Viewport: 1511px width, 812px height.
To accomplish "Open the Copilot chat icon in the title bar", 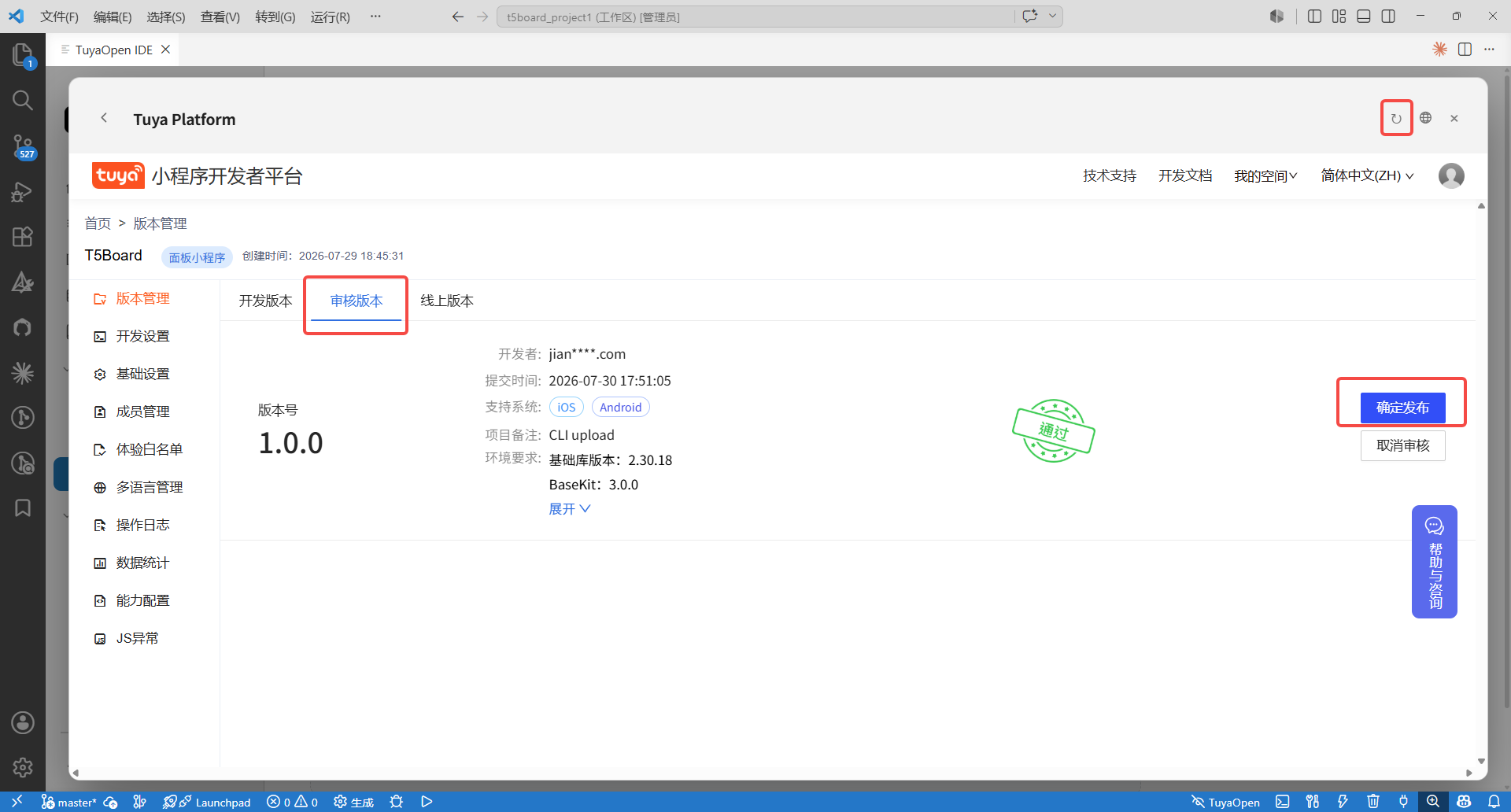I will pyautogui.click(x=1029, y=17).
